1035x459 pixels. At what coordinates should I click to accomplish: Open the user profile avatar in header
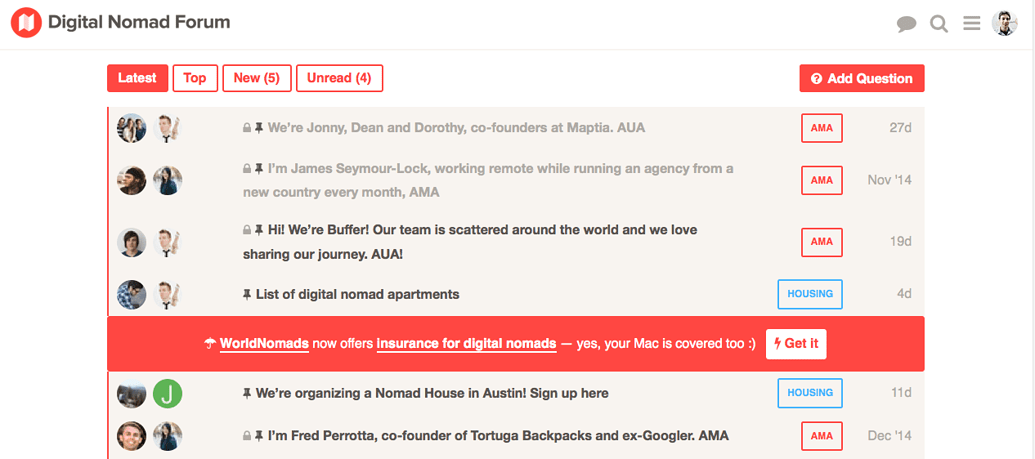(x=1004, y=23)
